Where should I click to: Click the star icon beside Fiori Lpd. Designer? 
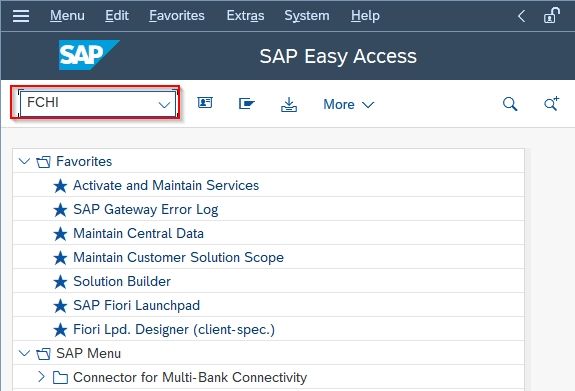click(60, 330)
